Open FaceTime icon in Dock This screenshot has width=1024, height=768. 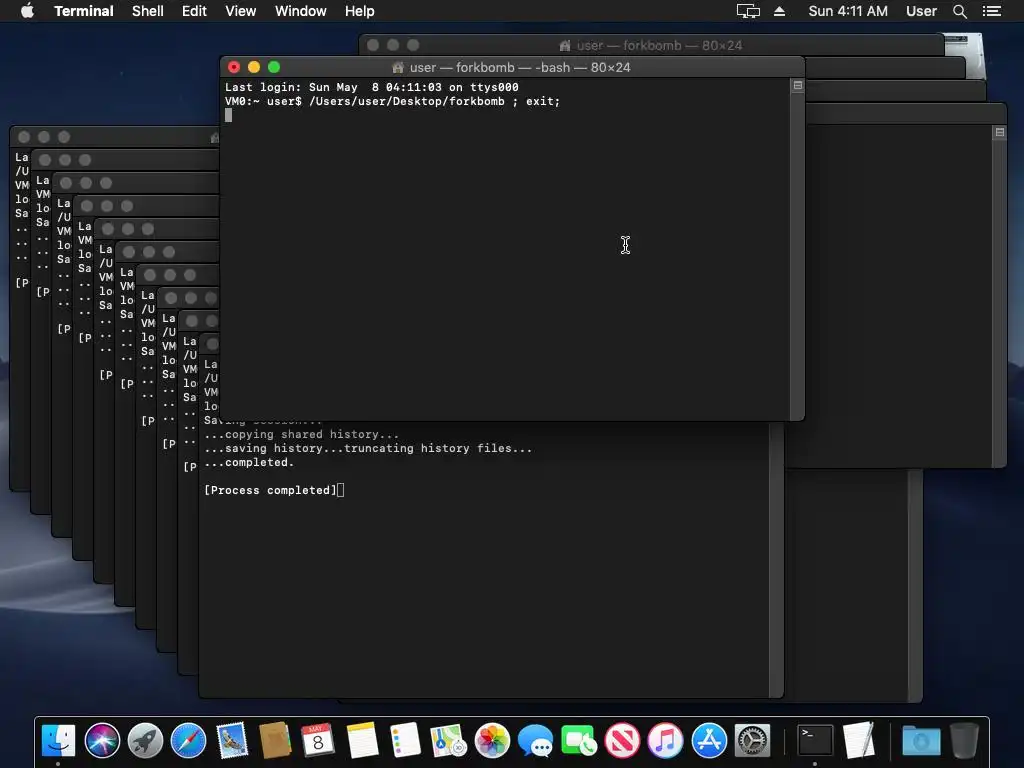point(579,741)
